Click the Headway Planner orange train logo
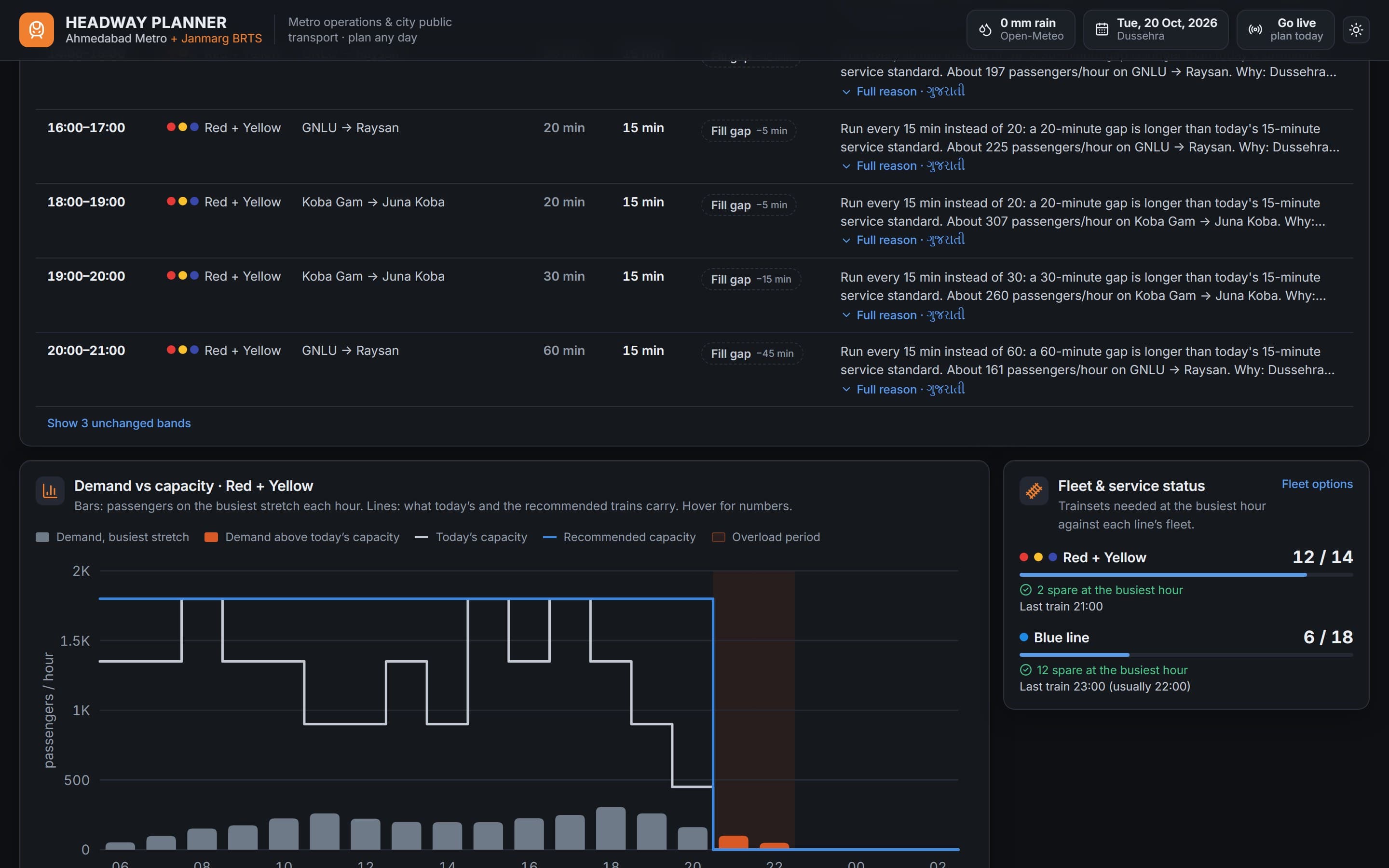Screen dimensions: 1389x868 pos(36,30)
